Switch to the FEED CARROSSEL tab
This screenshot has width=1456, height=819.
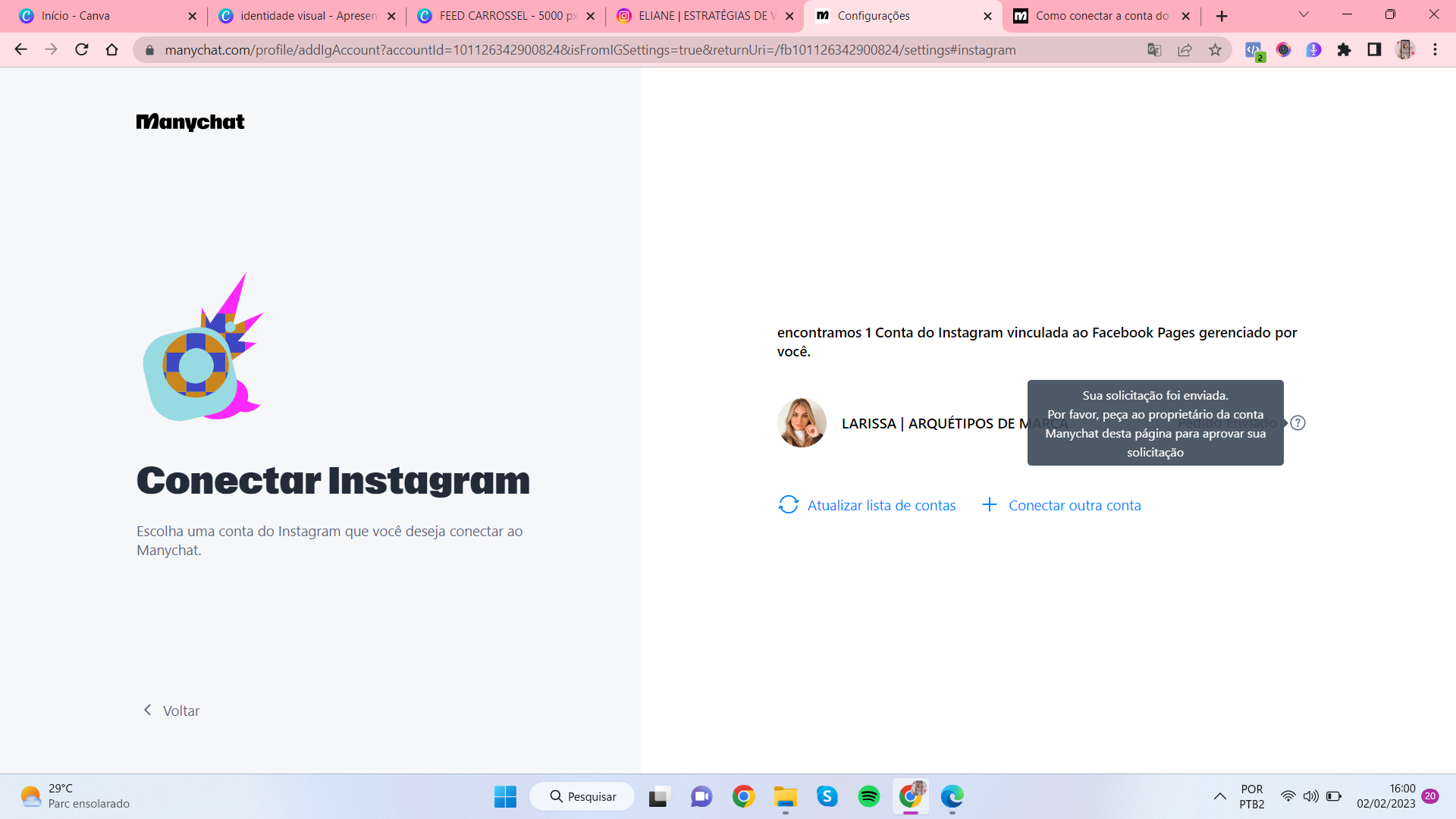point(504,16)
